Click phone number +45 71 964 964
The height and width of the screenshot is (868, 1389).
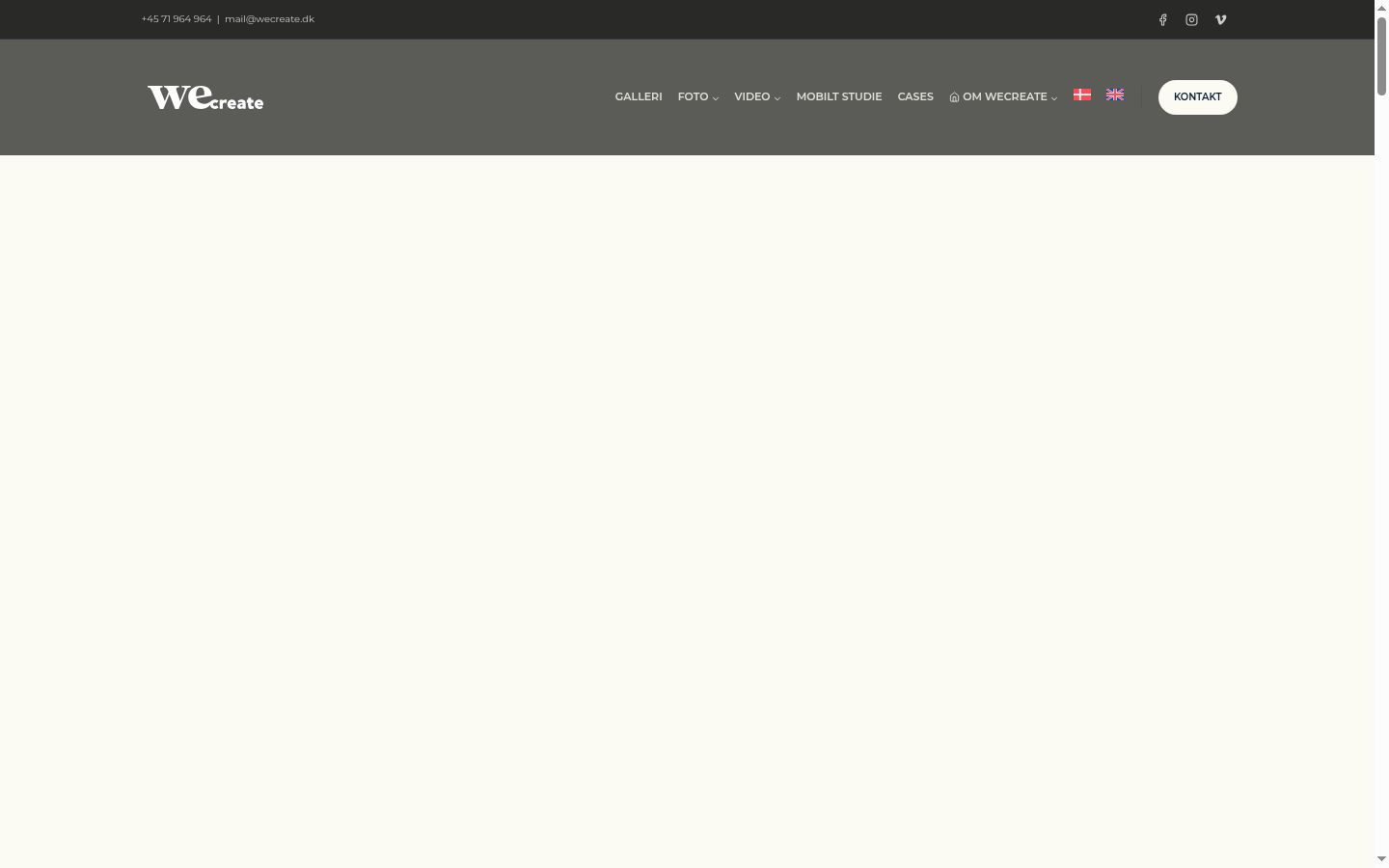(x=177, y=19)
